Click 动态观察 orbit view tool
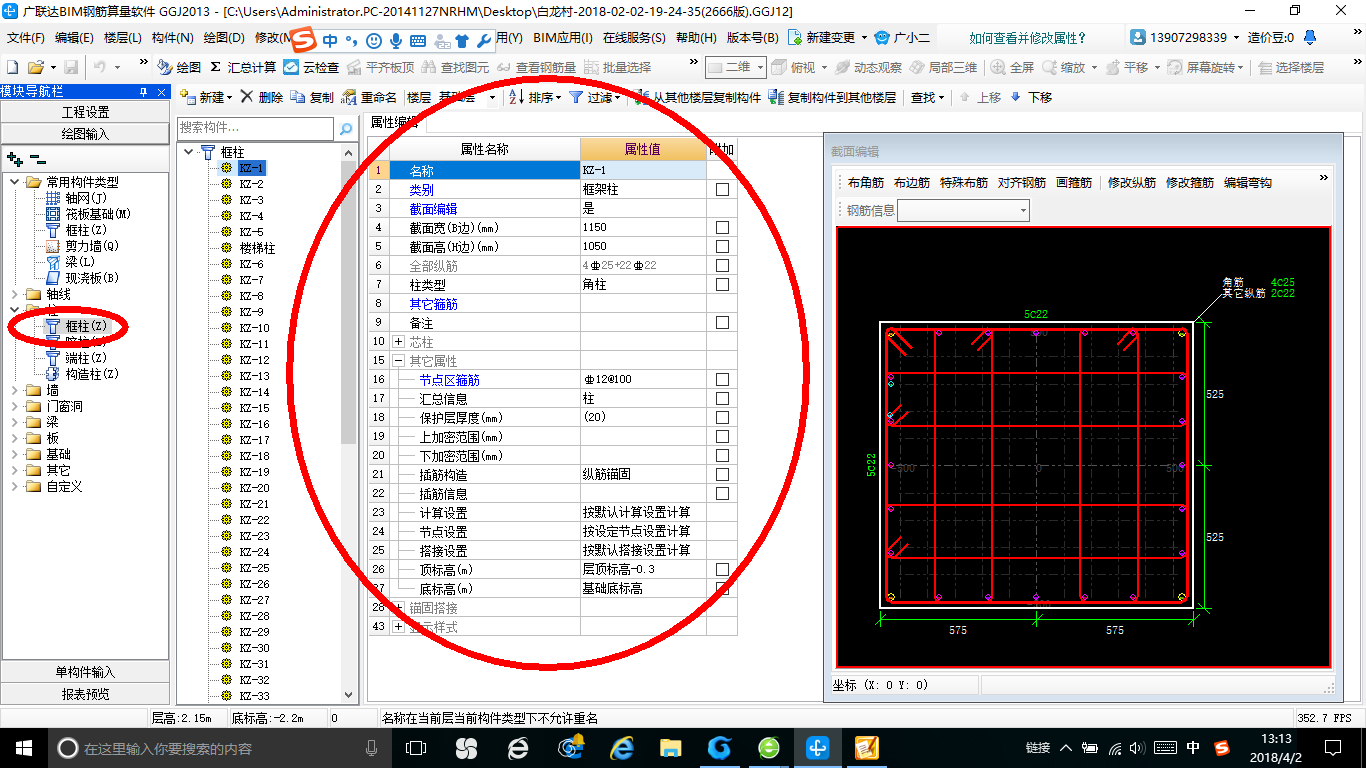This screenshot has height=768, width=1366. pos(868,67)
